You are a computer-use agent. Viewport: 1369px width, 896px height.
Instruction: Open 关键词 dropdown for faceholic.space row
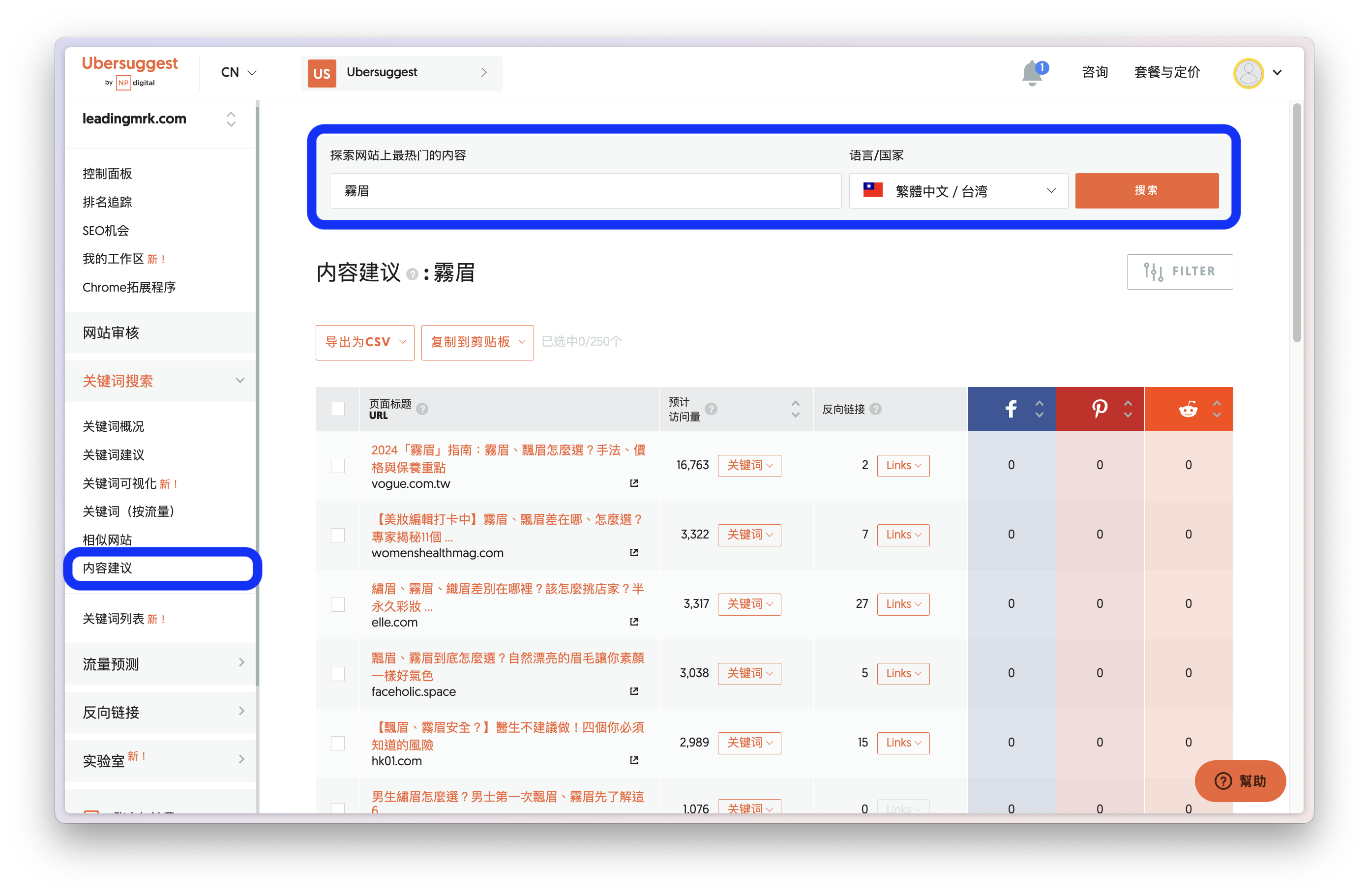pos(749,673)
